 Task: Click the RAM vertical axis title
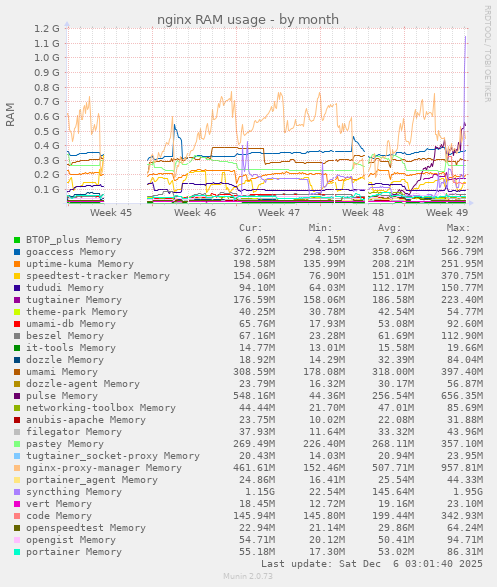tap(10, 115)
